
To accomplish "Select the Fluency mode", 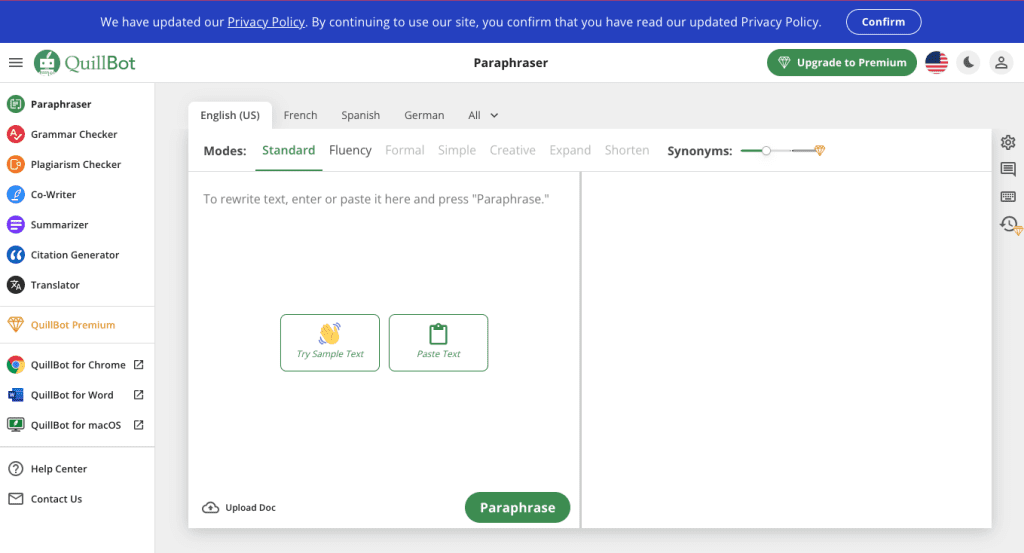I will [x=350, y=150].
